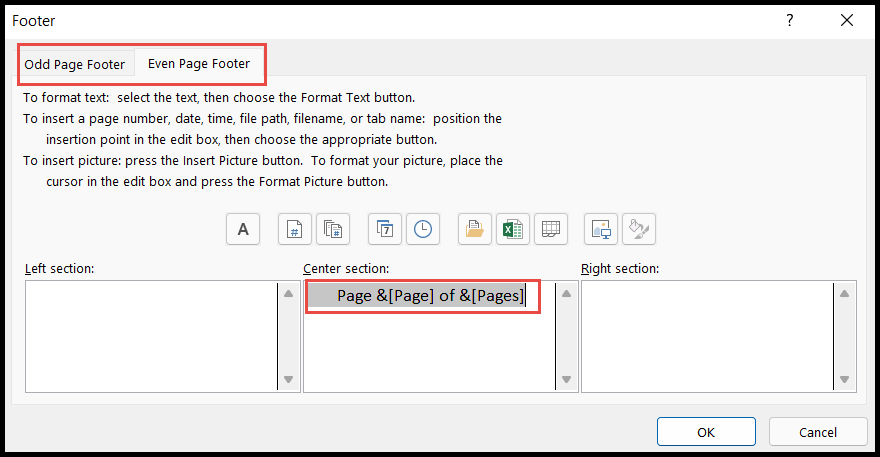
Task: Cancel the Footer dialog
Action: tap(818, 432)
